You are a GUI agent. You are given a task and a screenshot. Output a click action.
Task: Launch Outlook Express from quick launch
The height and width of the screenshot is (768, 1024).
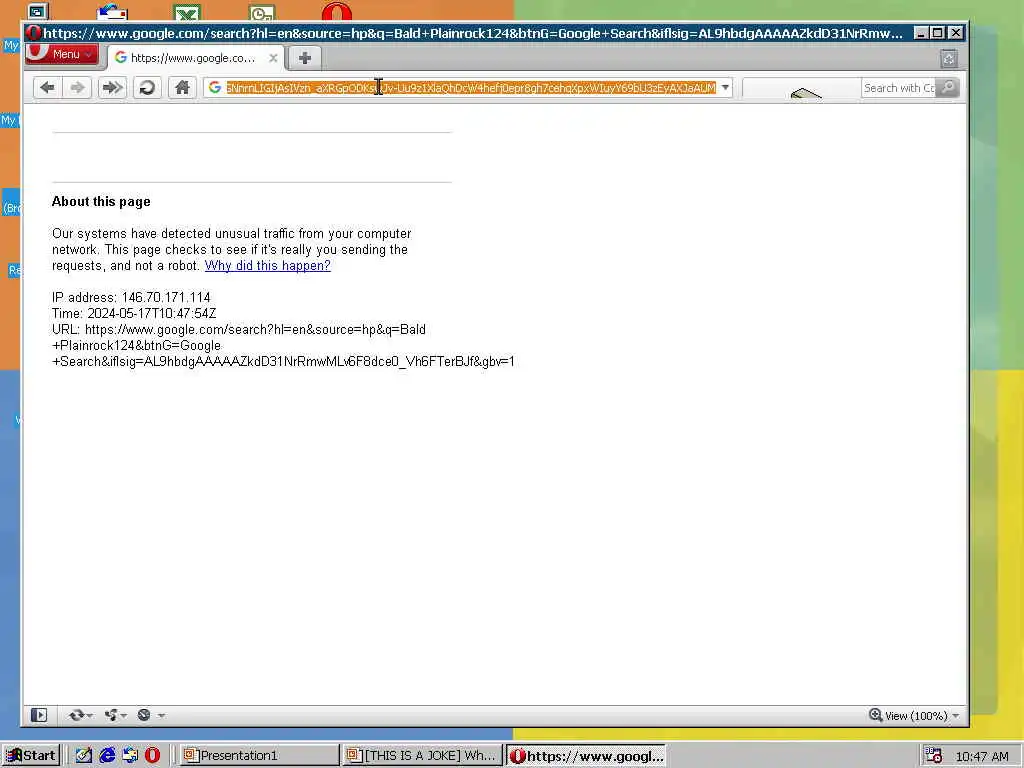pos(129,756)
